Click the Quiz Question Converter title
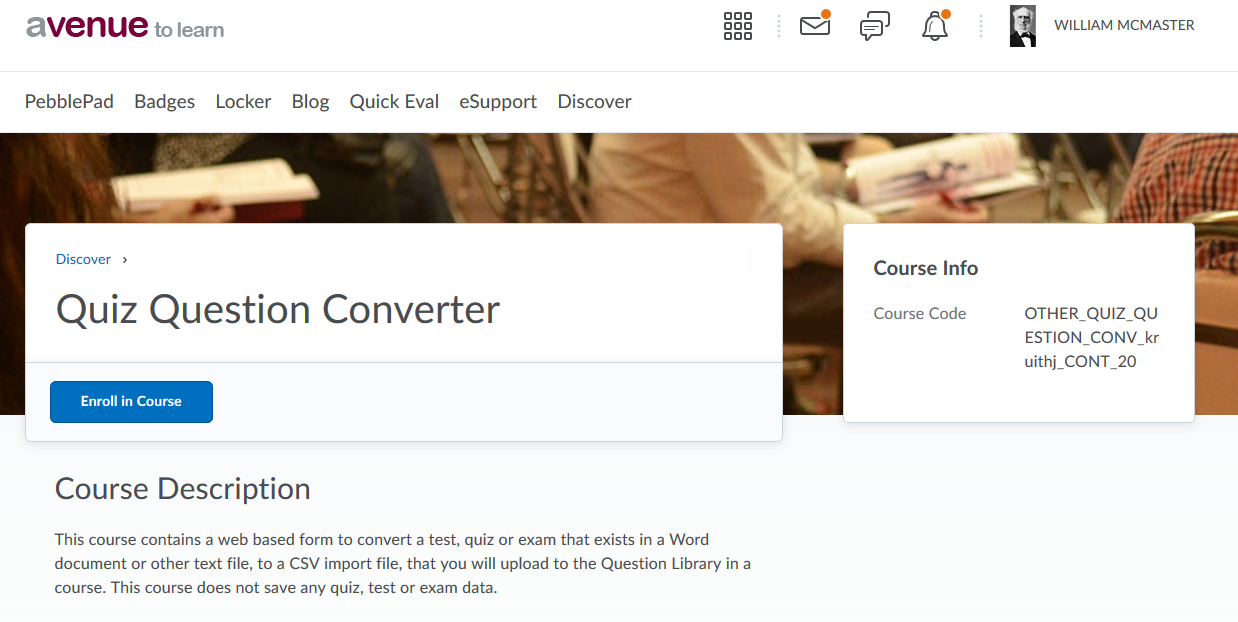This screenshot has height=622, width=1238. pyautogui.click(x=278, y=309)
